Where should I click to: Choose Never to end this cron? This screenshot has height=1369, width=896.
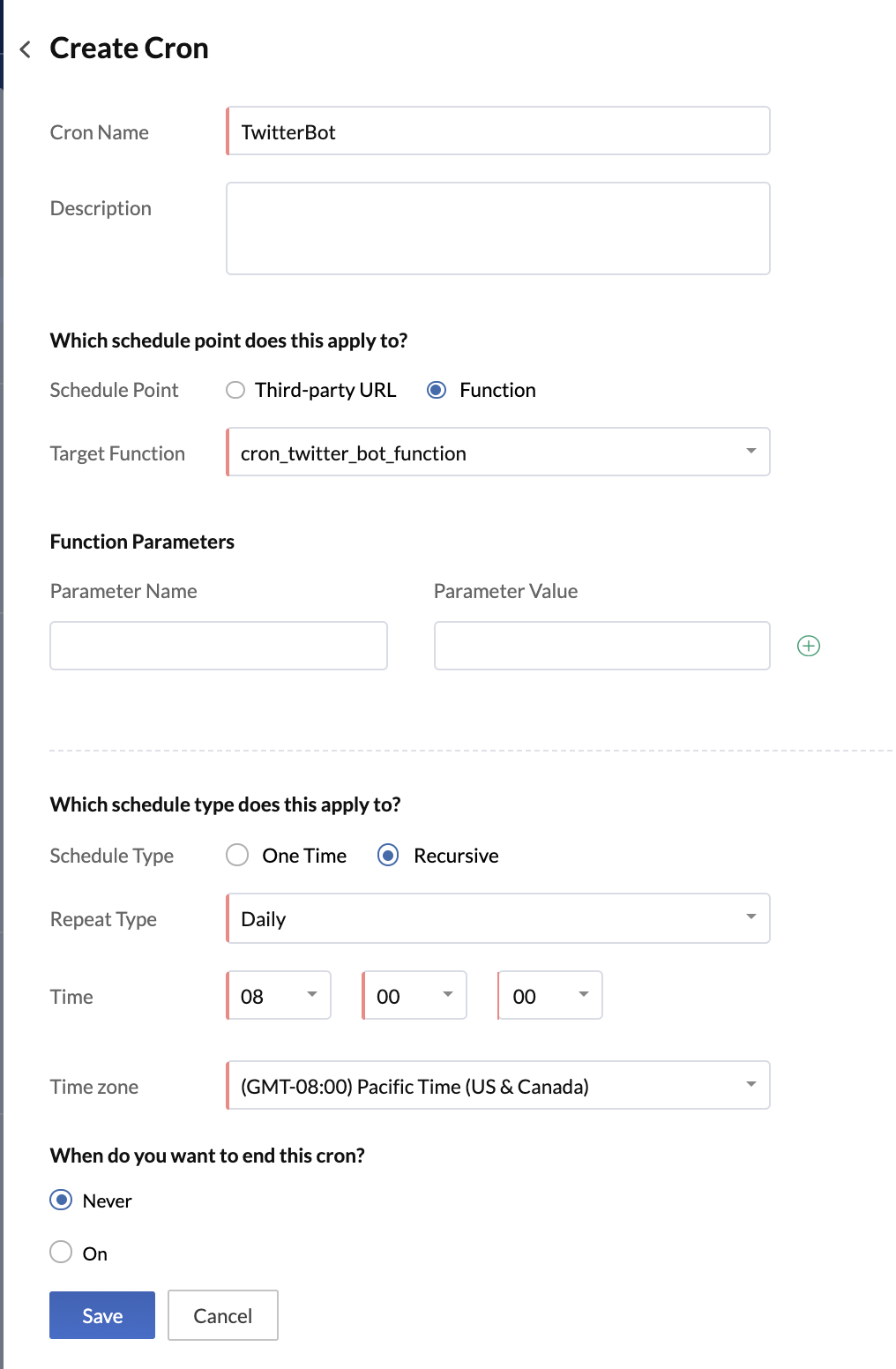(61, 1200)
